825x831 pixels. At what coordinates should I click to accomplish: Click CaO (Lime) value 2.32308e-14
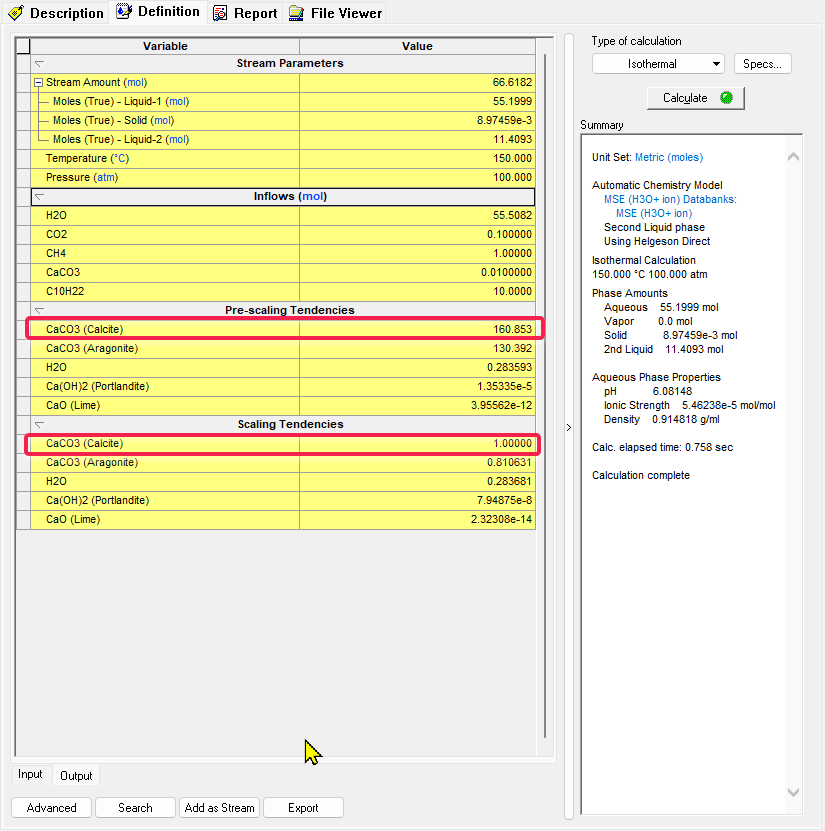(418, 519)
